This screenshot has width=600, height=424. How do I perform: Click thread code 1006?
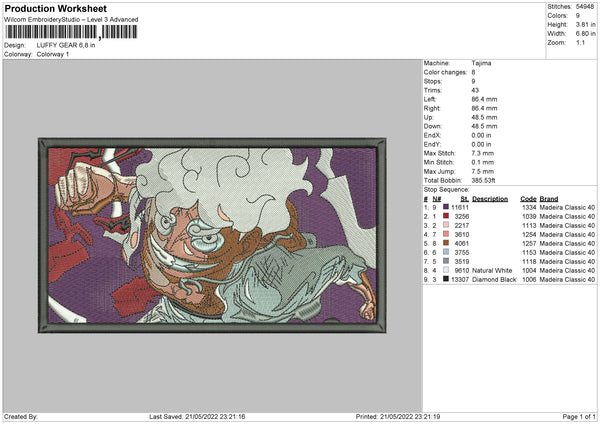click(529, 279)
